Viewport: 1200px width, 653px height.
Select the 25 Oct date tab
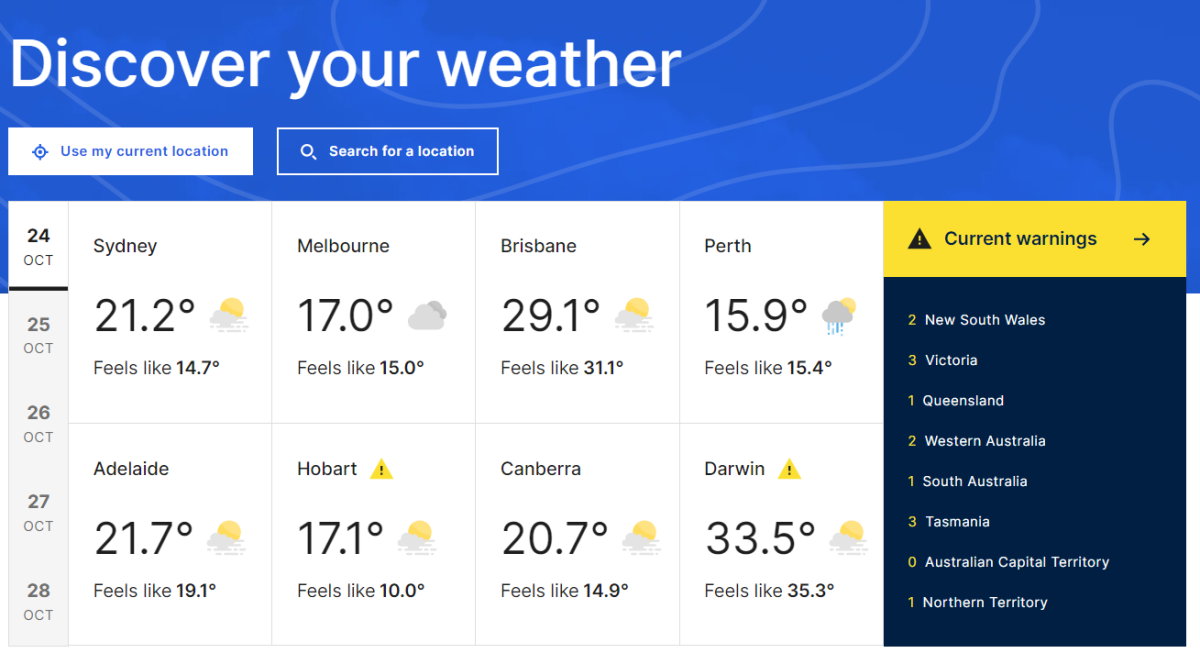tap(38, 335)
